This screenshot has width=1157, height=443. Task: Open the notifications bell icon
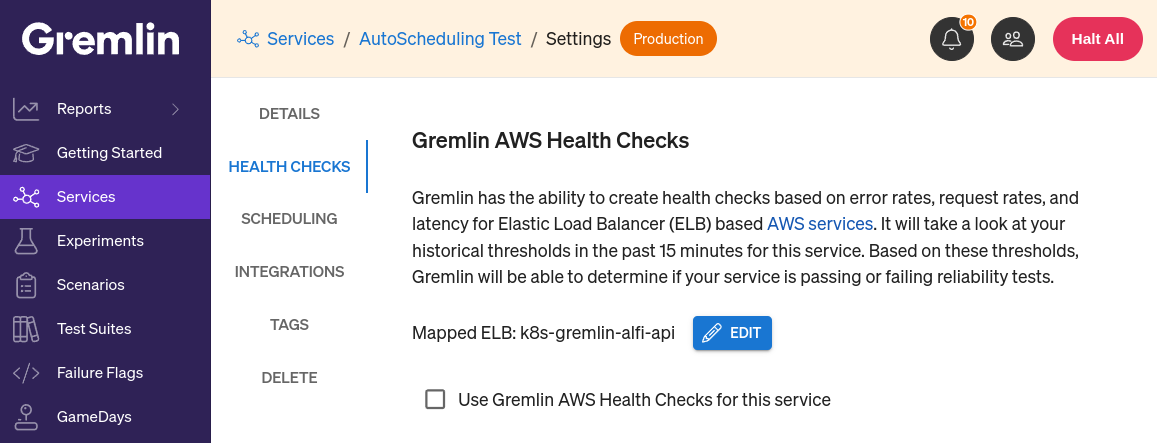(951, 39)
